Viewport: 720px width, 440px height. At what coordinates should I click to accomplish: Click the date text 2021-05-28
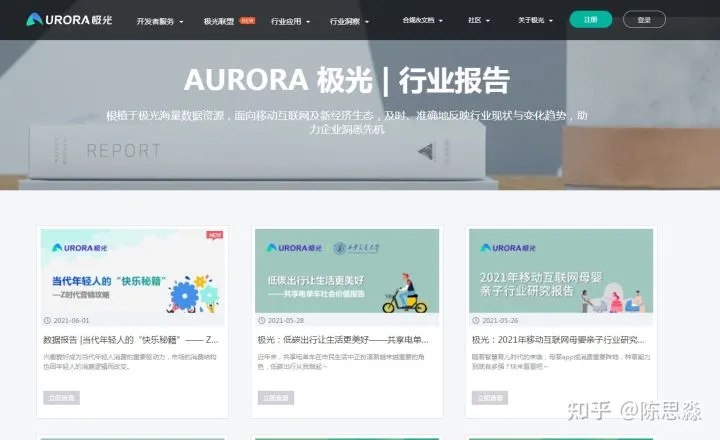click(x=286, y=321)
